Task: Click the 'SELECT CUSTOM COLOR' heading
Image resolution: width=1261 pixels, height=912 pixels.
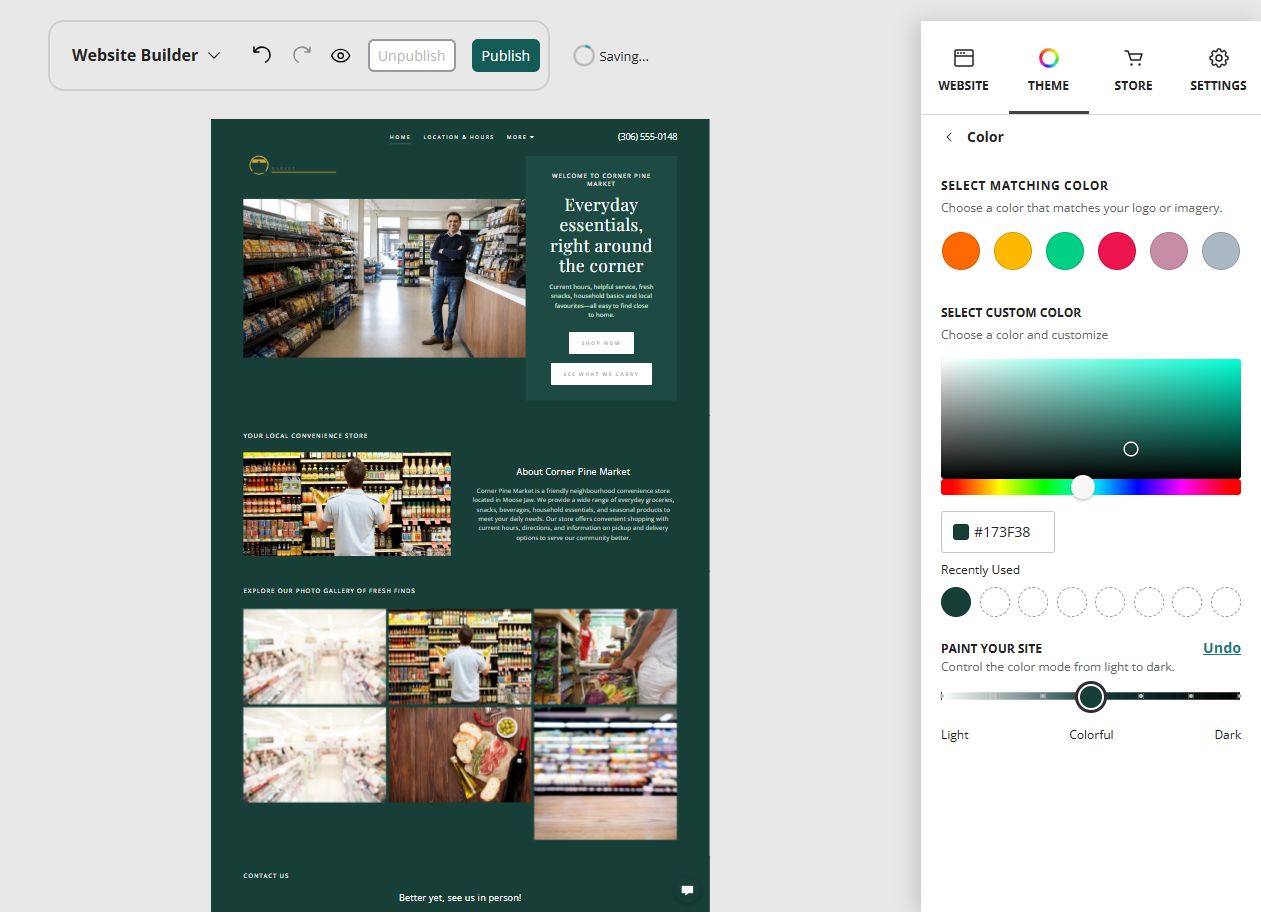Action: pos(1011,313)
